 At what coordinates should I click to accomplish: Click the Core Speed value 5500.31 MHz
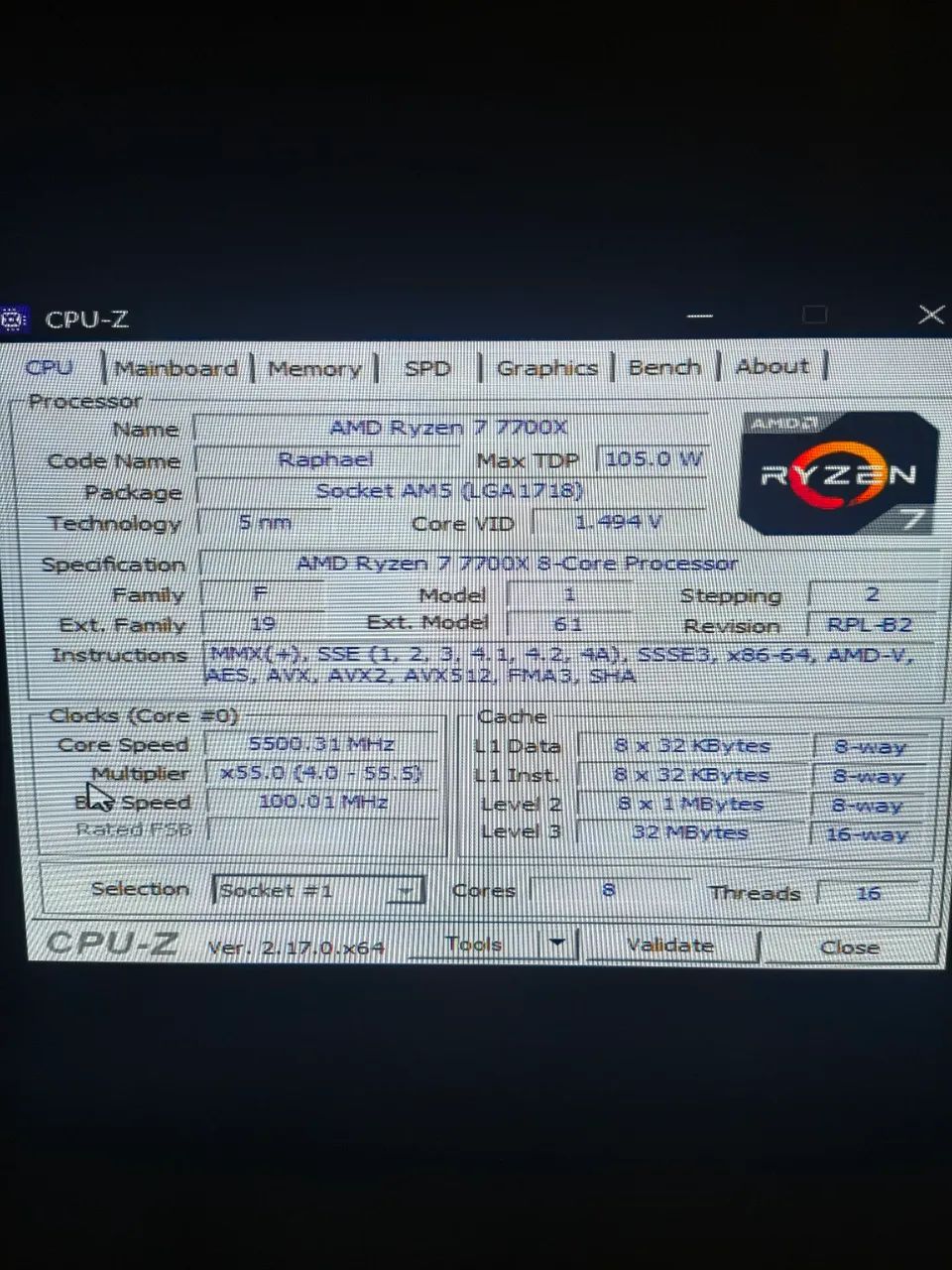click(x=321, y=744)
